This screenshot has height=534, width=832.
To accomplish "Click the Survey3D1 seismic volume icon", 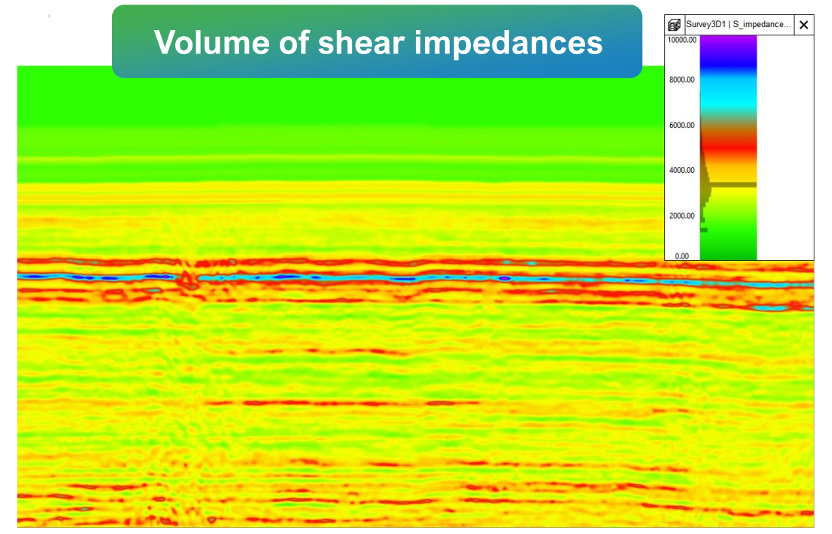I will click(674, 25).
